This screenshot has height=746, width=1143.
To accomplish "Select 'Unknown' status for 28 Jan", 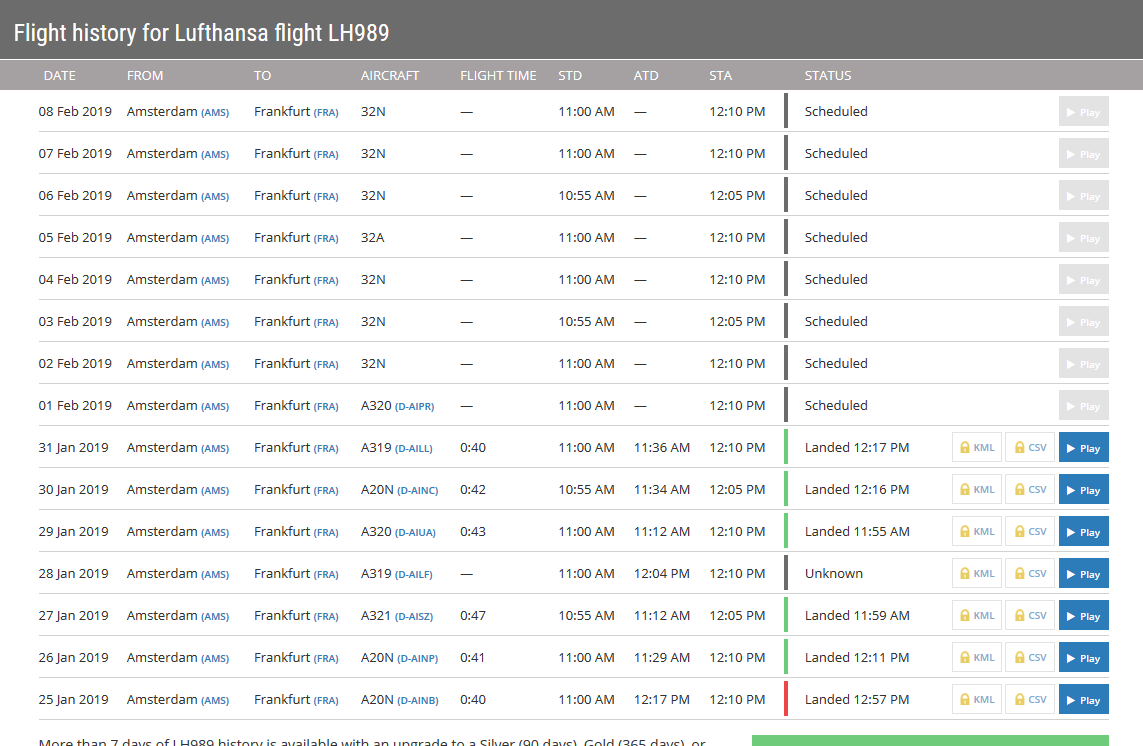I will (x=834, y=573).
